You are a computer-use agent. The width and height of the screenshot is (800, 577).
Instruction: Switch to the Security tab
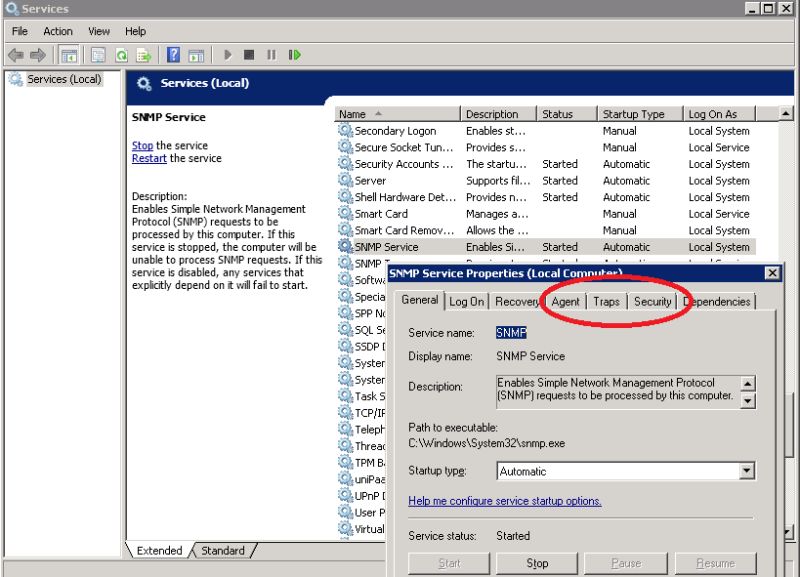(x=652, y=301)
